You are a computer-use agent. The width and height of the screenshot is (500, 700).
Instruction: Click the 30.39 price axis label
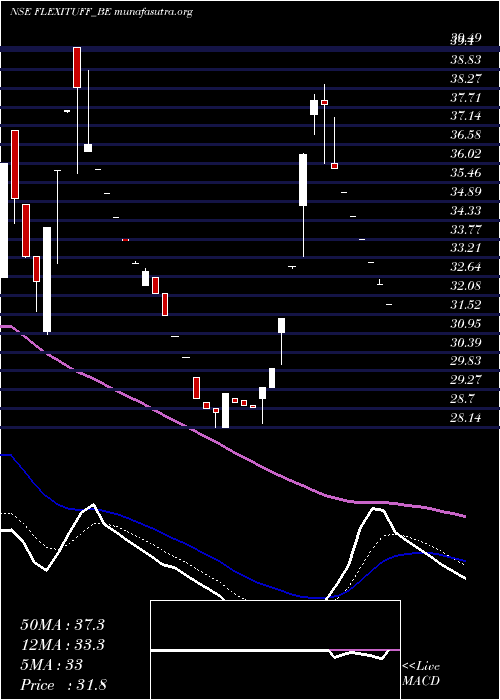click(466, 342)
